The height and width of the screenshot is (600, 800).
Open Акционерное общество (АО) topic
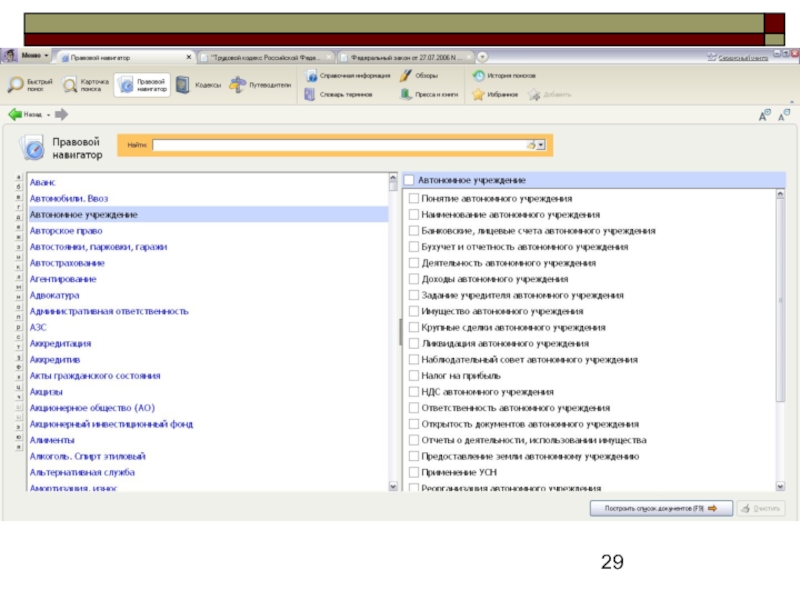(92, 408)
